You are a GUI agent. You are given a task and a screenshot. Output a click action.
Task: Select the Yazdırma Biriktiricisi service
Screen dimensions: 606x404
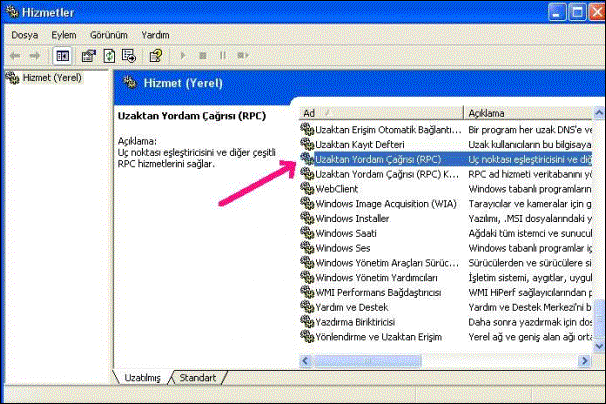click(x=355, y=322)
